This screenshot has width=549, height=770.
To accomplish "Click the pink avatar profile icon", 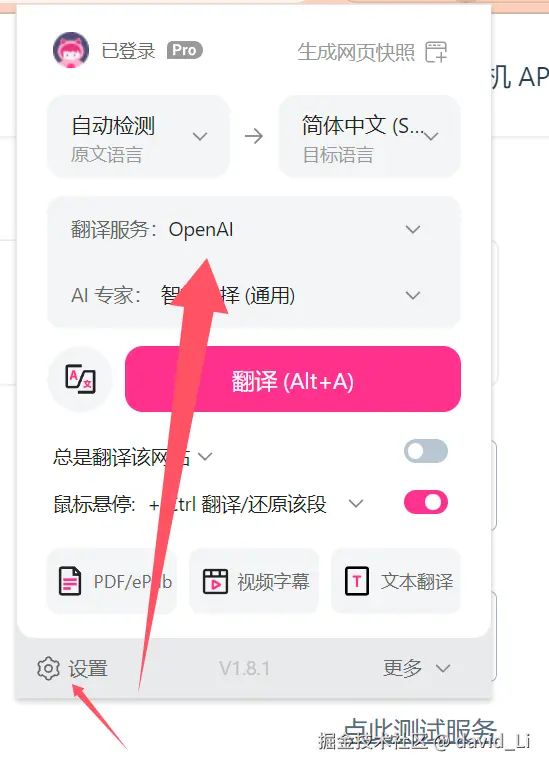I will pyautogui.click(x=71, y=50).
